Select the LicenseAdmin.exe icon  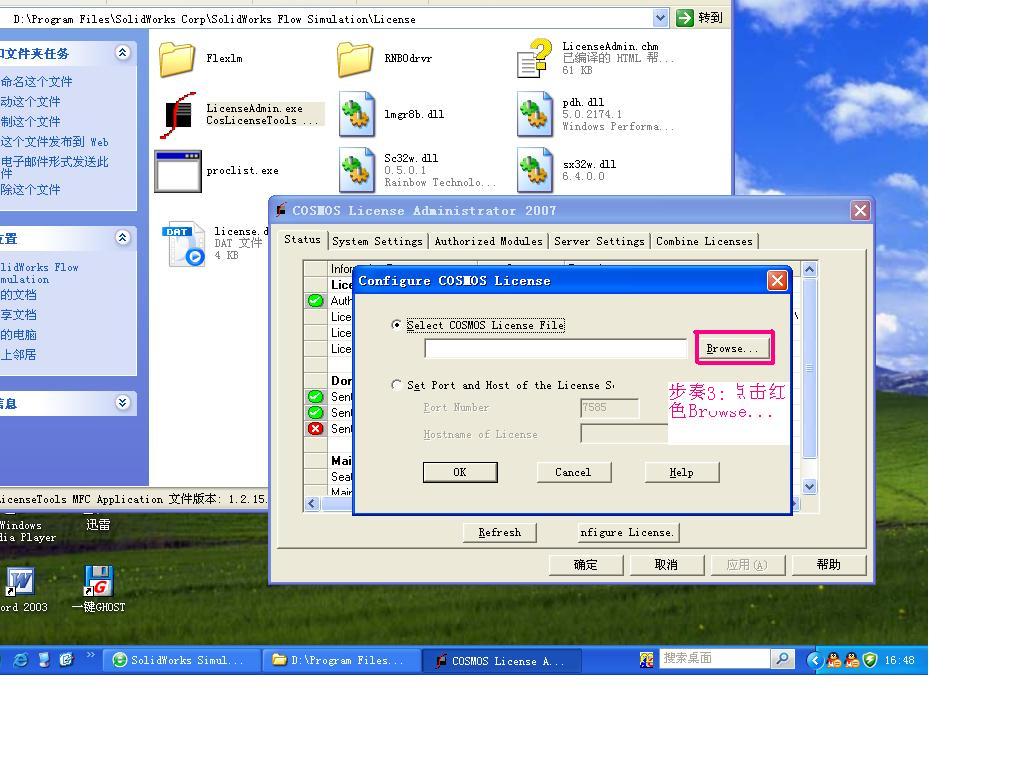click(177, 115)
